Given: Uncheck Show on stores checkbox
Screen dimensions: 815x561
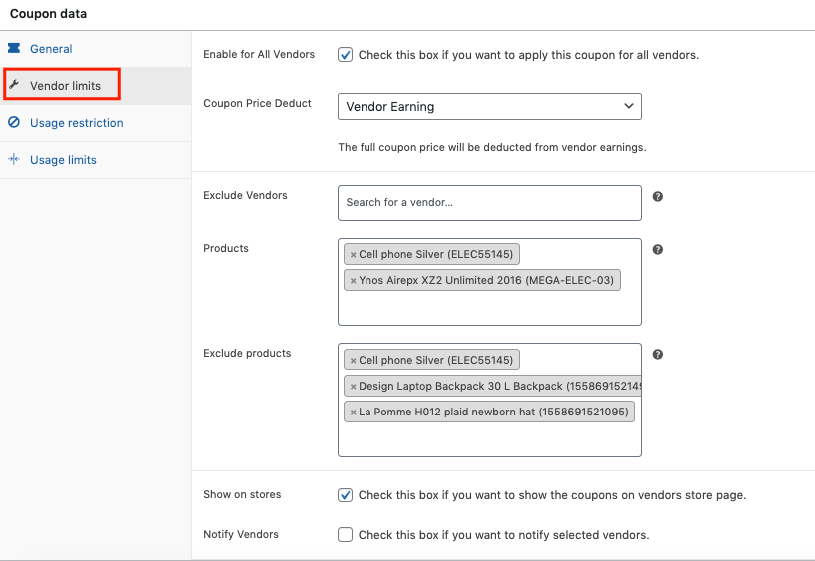Looking at the screenshot, I should point(346,495).
